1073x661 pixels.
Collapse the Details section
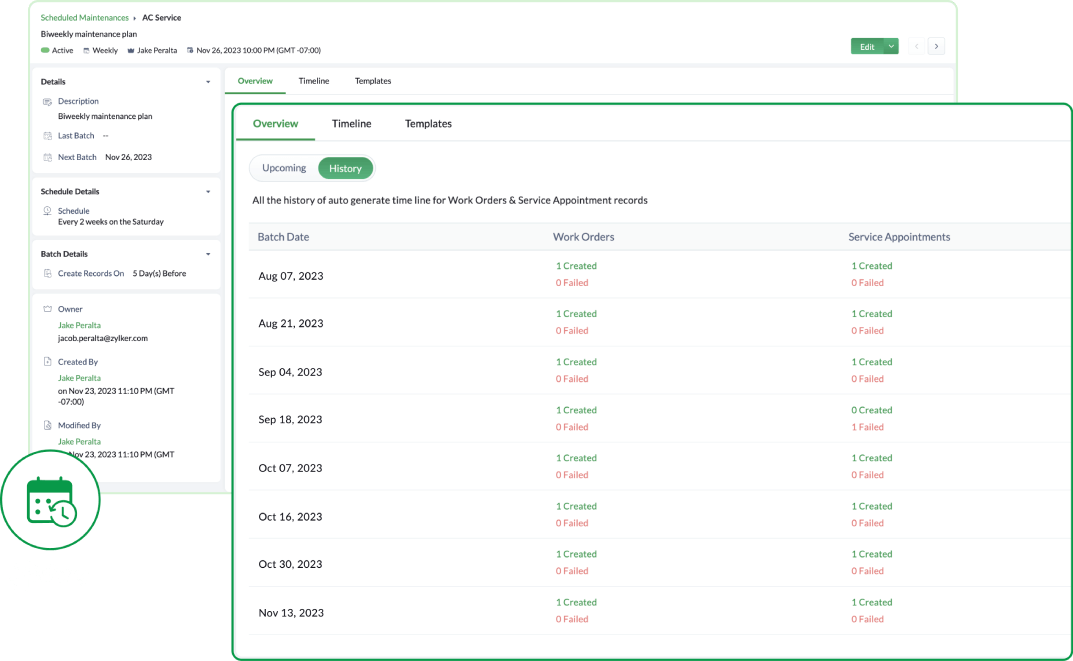[x=208, y=82]
